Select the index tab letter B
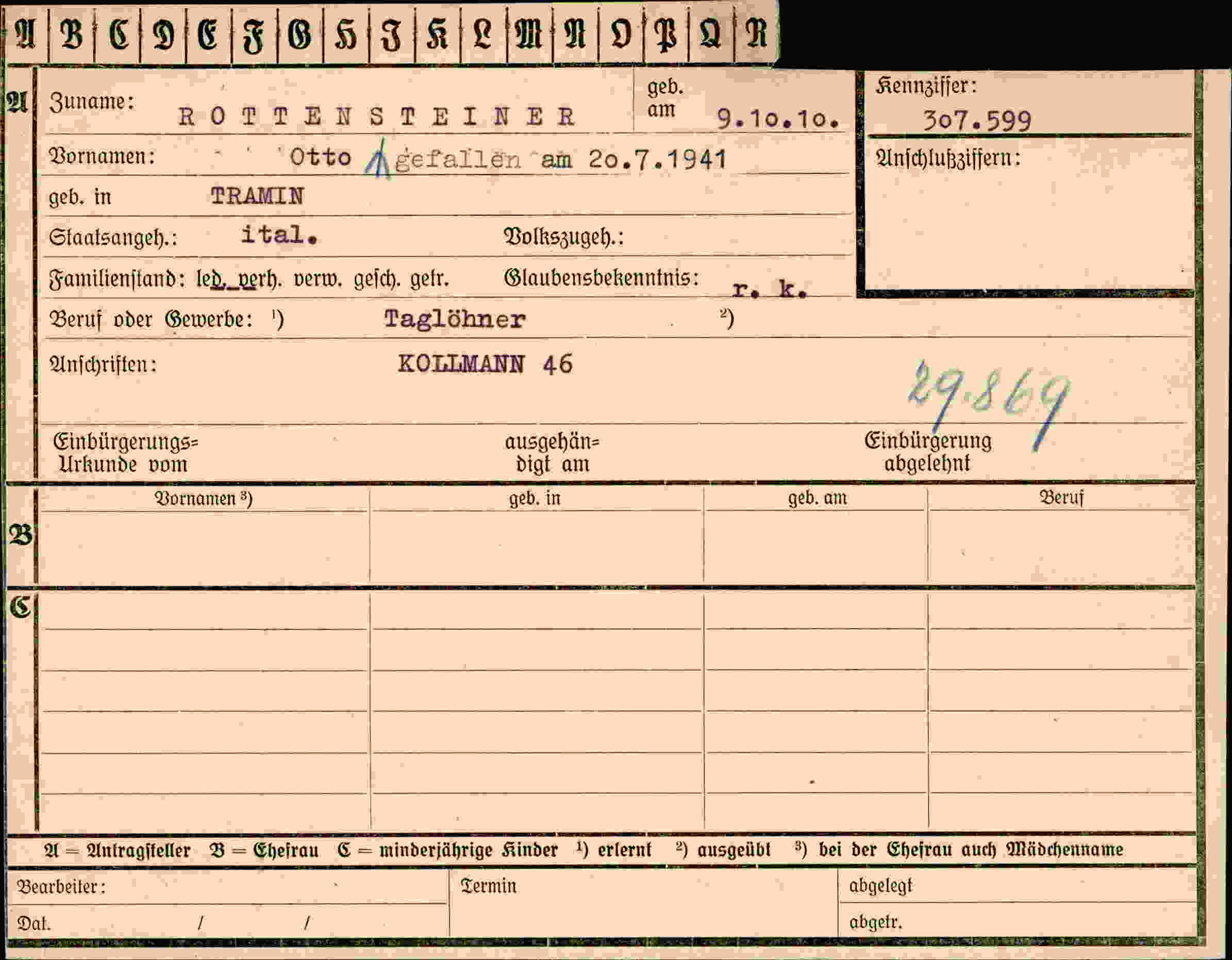This screenshot has width=1232, height=960. (x=72, y=34)
